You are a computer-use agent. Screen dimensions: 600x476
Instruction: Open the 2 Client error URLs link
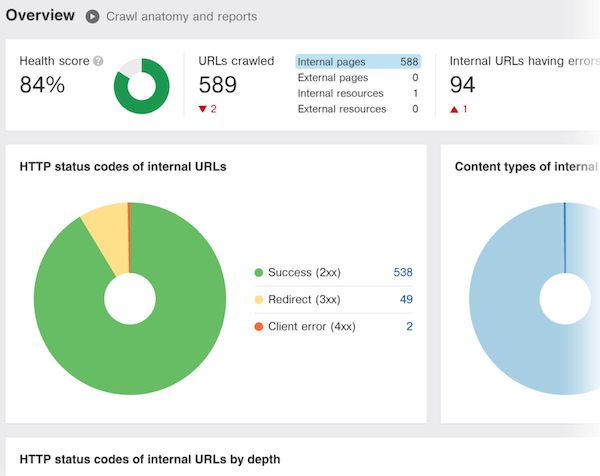tap(409, 327)
